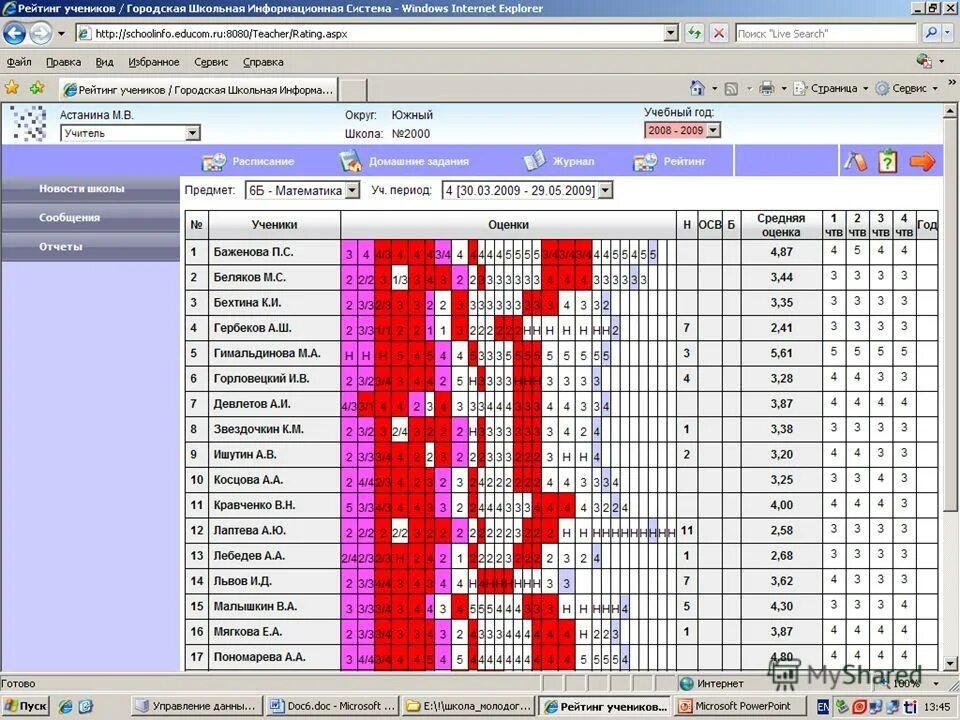This screenshot has width=960, height=720.
Task: Open the search provider dropdown arrow
Action: click(x=945, y=33)
